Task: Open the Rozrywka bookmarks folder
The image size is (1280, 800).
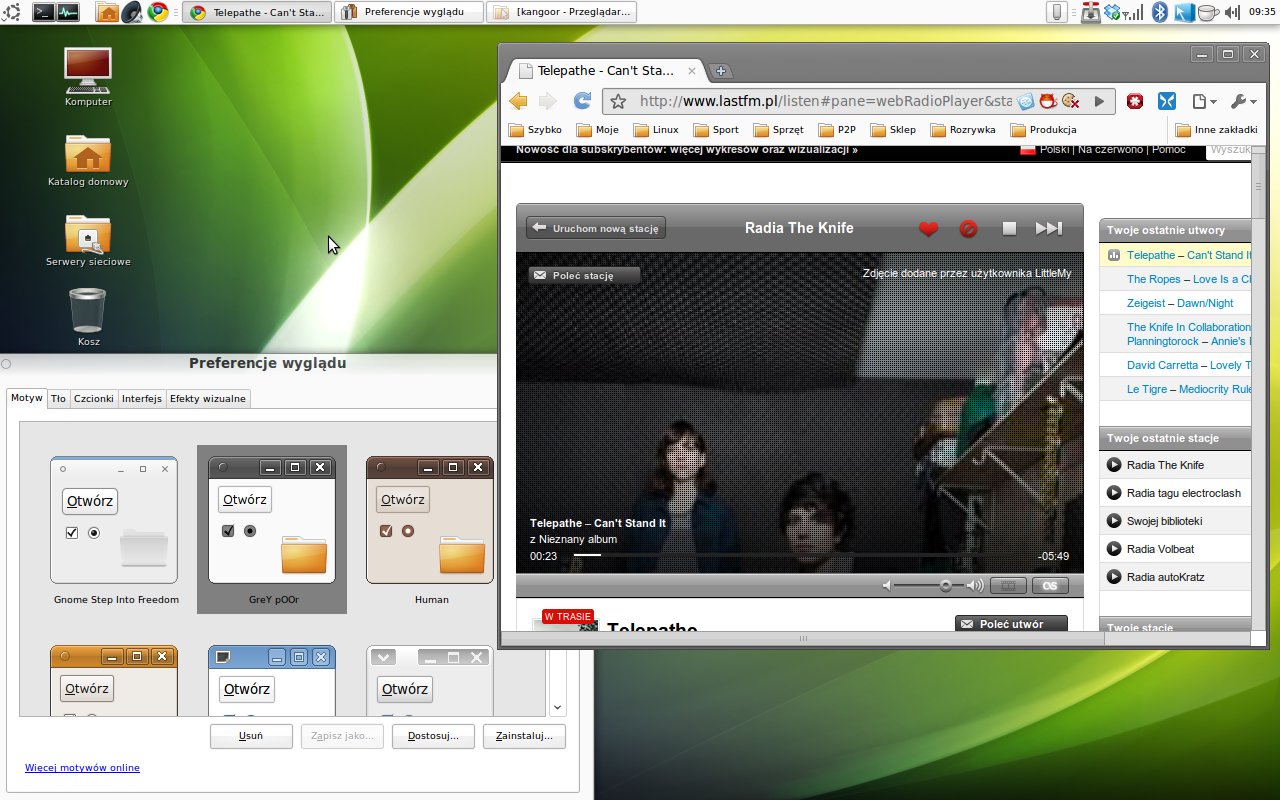Action: [963, 130]
